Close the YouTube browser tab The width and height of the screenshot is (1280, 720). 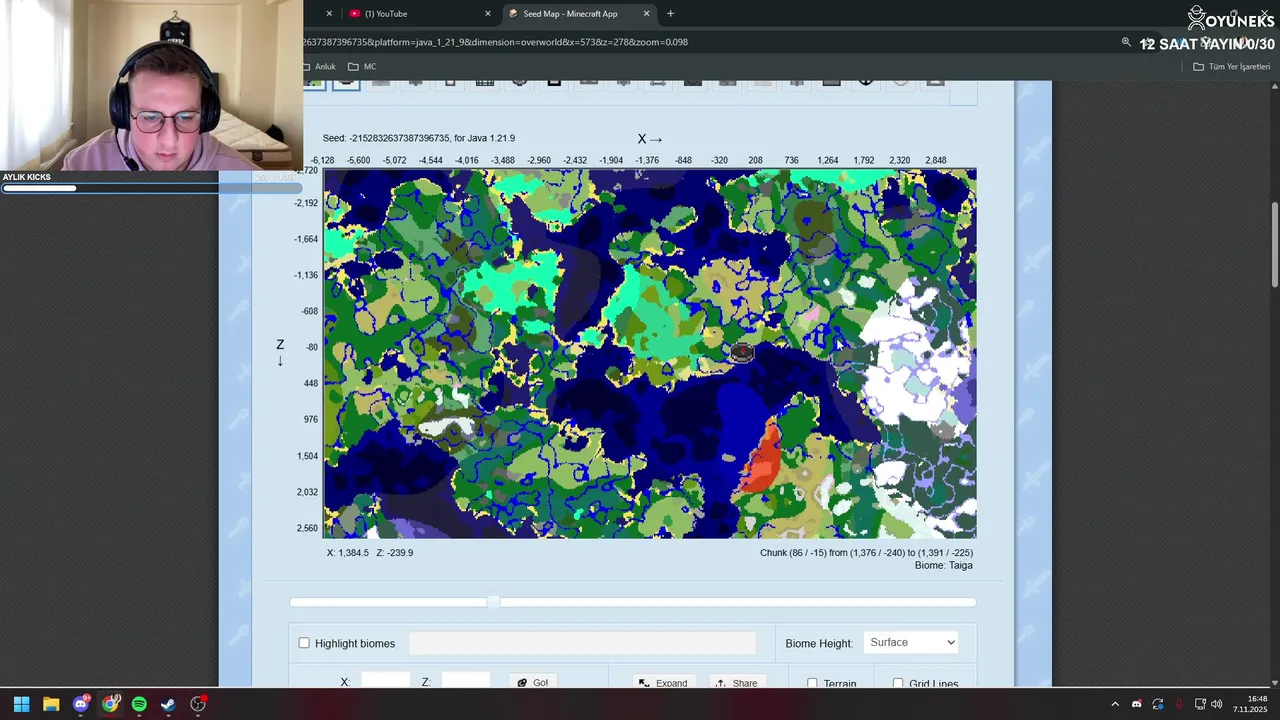488,14
